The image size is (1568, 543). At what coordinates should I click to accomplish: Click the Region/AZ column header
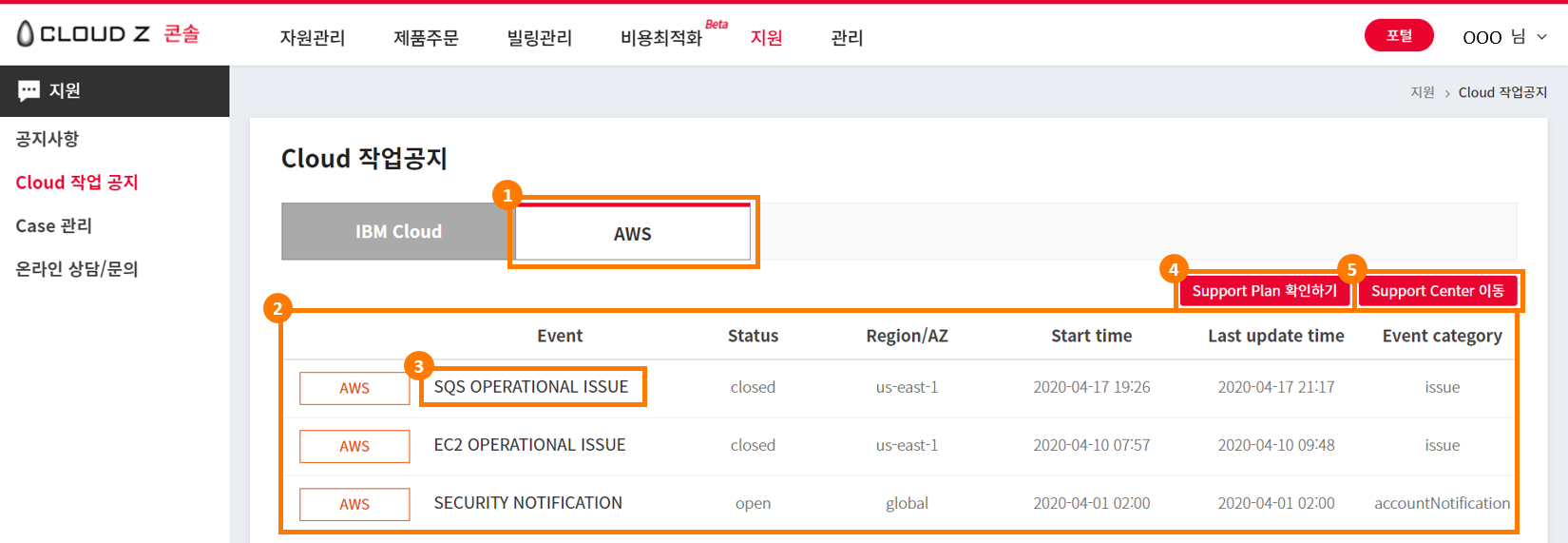(907, 336)
